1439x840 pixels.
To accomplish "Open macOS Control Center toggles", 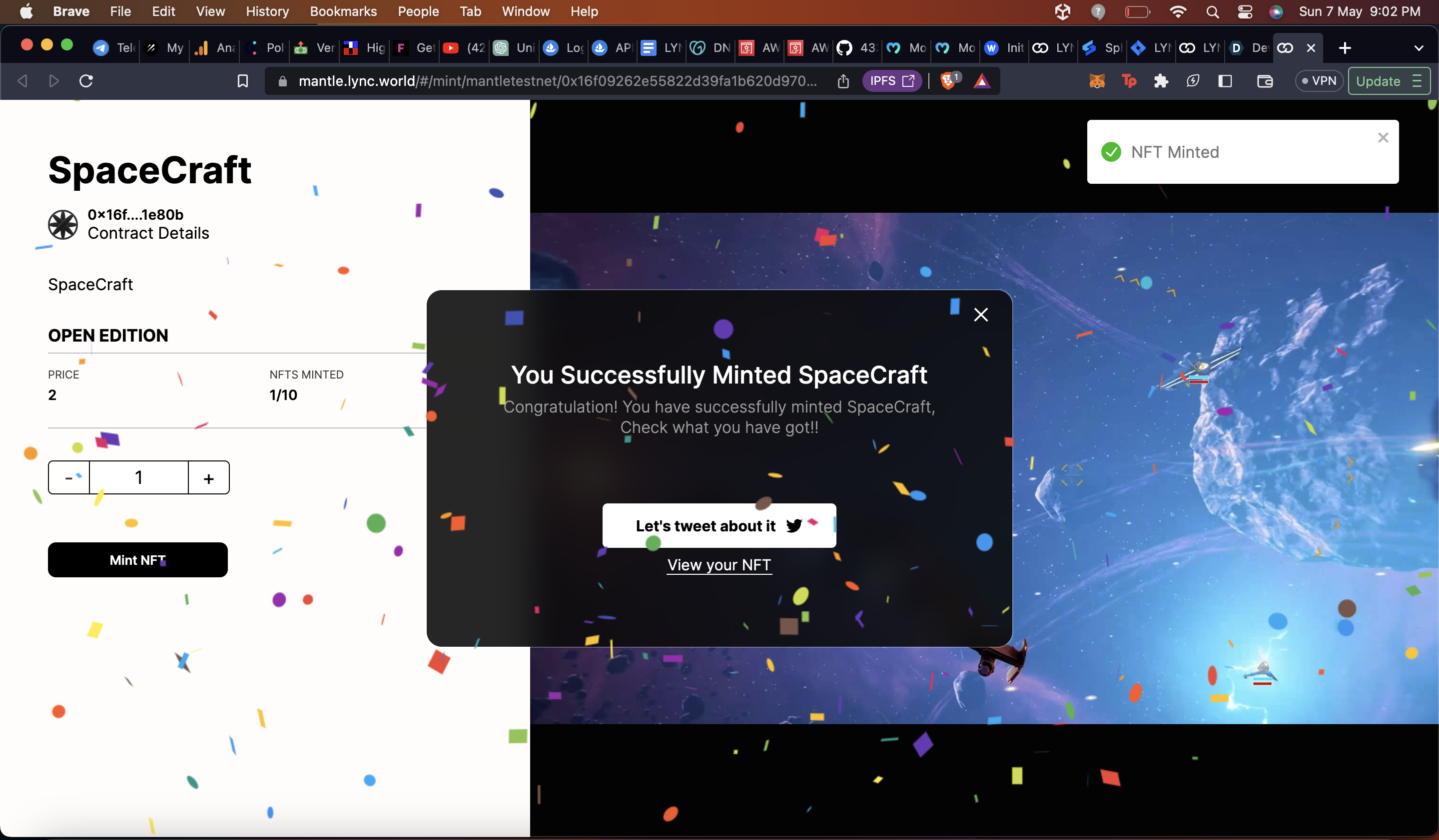I will (1244, 11).
